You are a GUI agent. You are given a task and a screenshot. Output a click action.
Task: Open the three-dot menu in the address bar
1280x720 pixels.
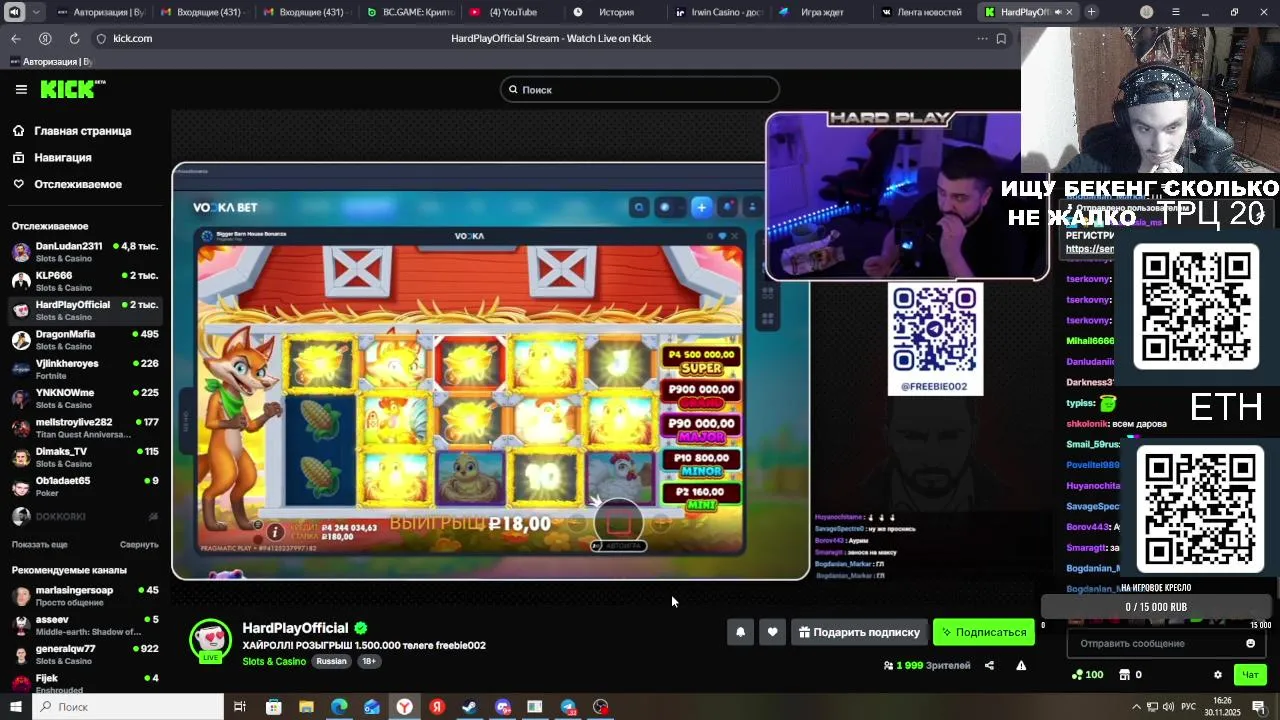click(x=982, y=38)
